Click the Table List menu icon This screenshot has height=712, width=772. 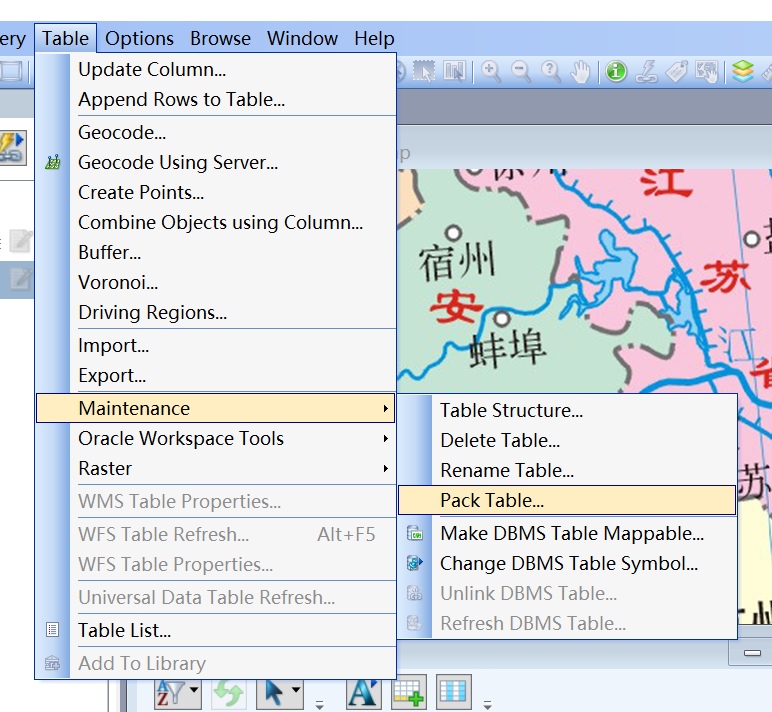pyautogui.click(x=53, y=630)
